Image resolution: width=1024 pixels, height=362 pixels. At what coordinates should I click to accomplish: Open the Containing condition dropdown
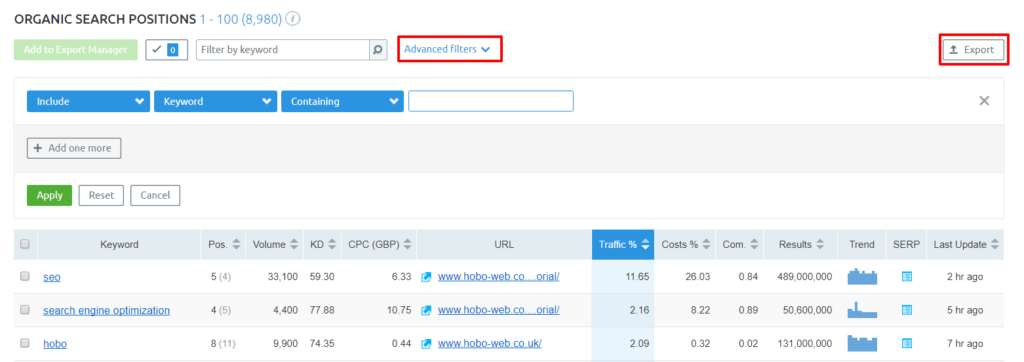342,101
